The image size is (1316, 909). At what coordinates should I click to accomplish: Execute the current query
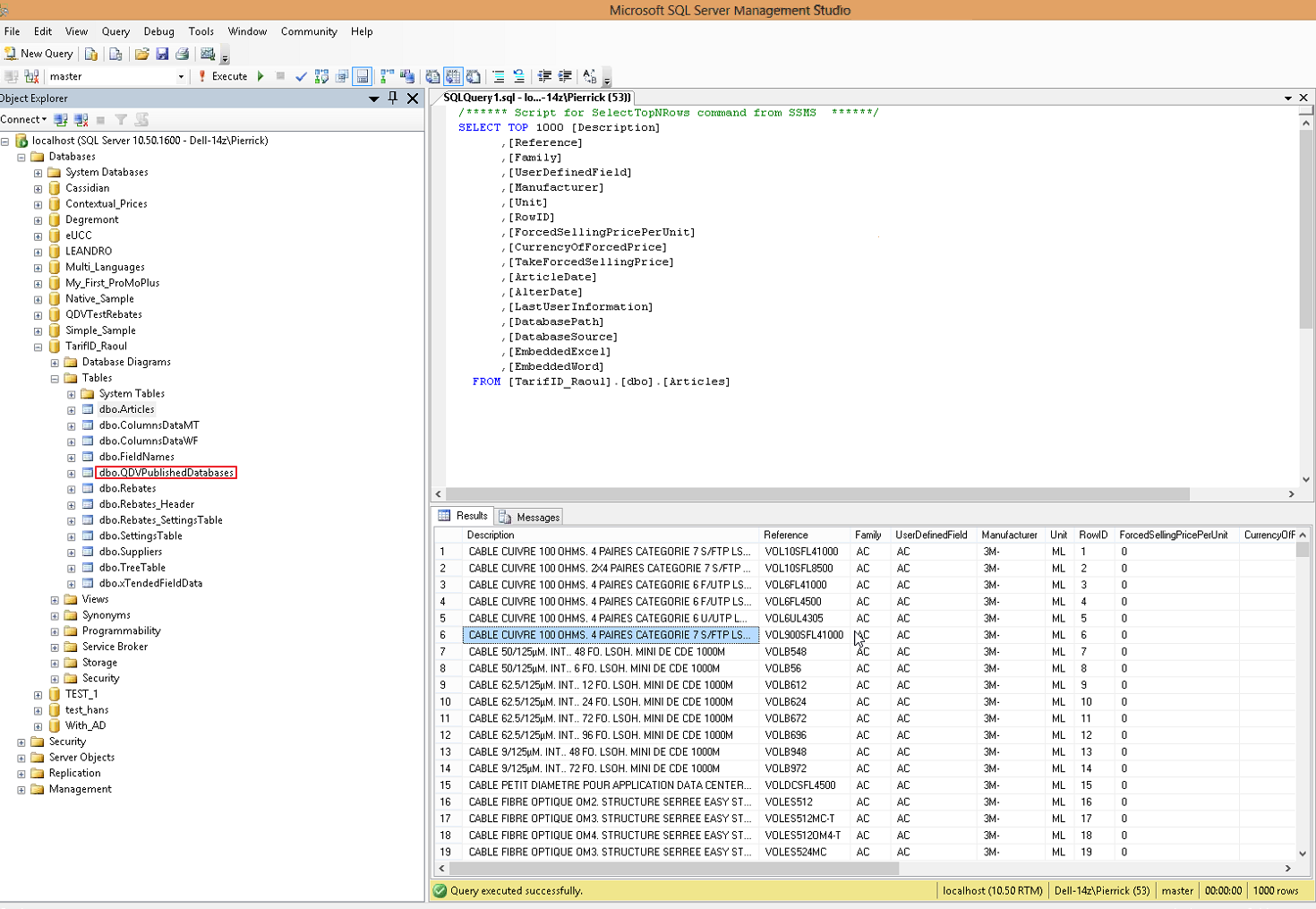pyautogui.click(x=223, y=76)
